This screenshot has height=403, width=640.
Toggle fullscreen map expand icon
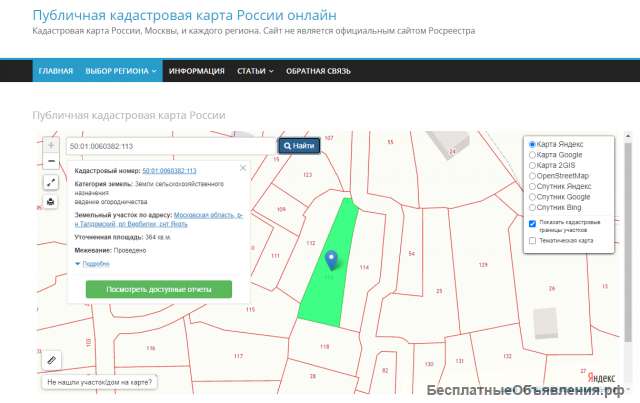pos(51,183)
